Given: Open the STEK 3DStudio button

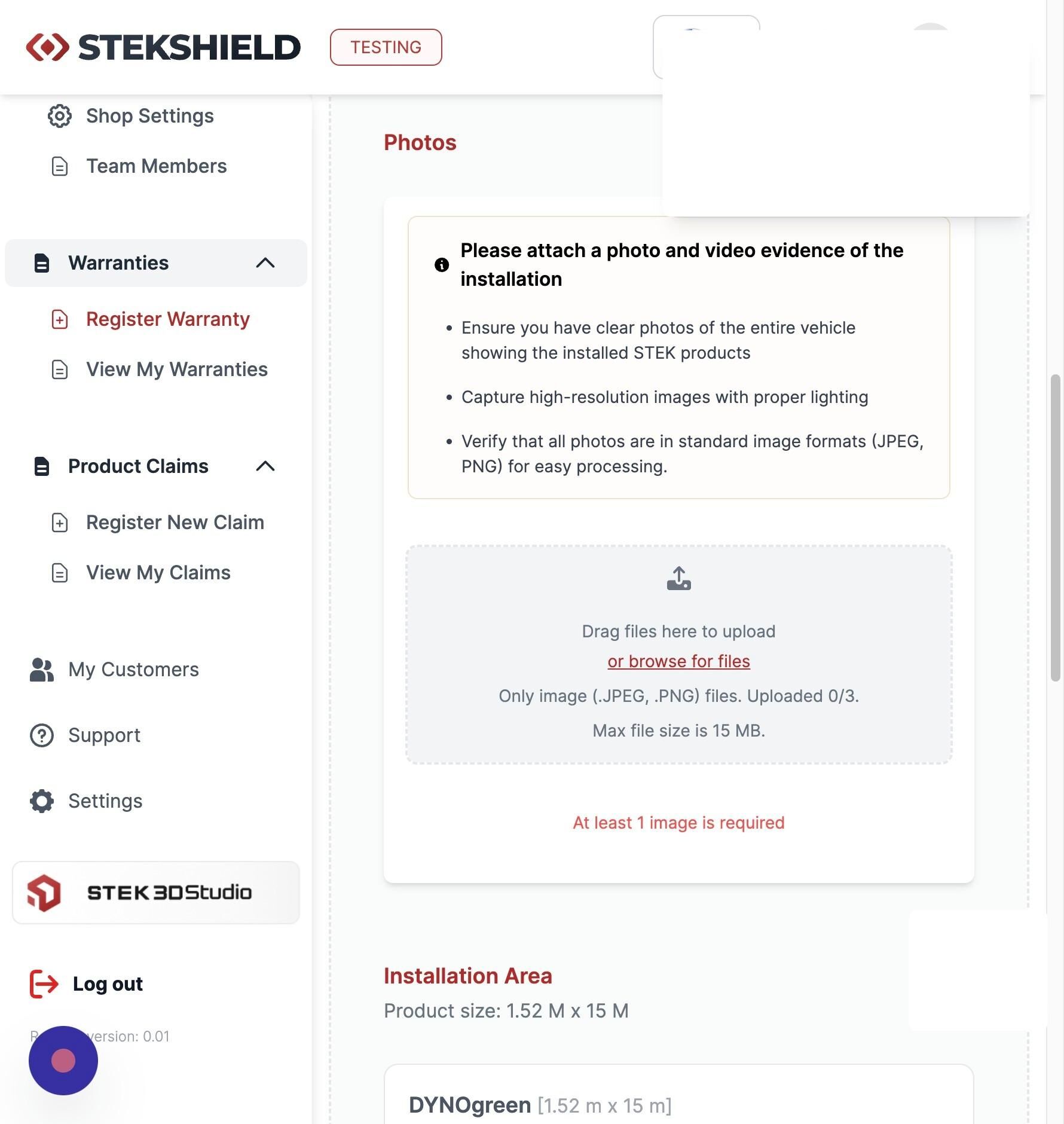Looking at the screenshot, I should (x=156, y=893).
